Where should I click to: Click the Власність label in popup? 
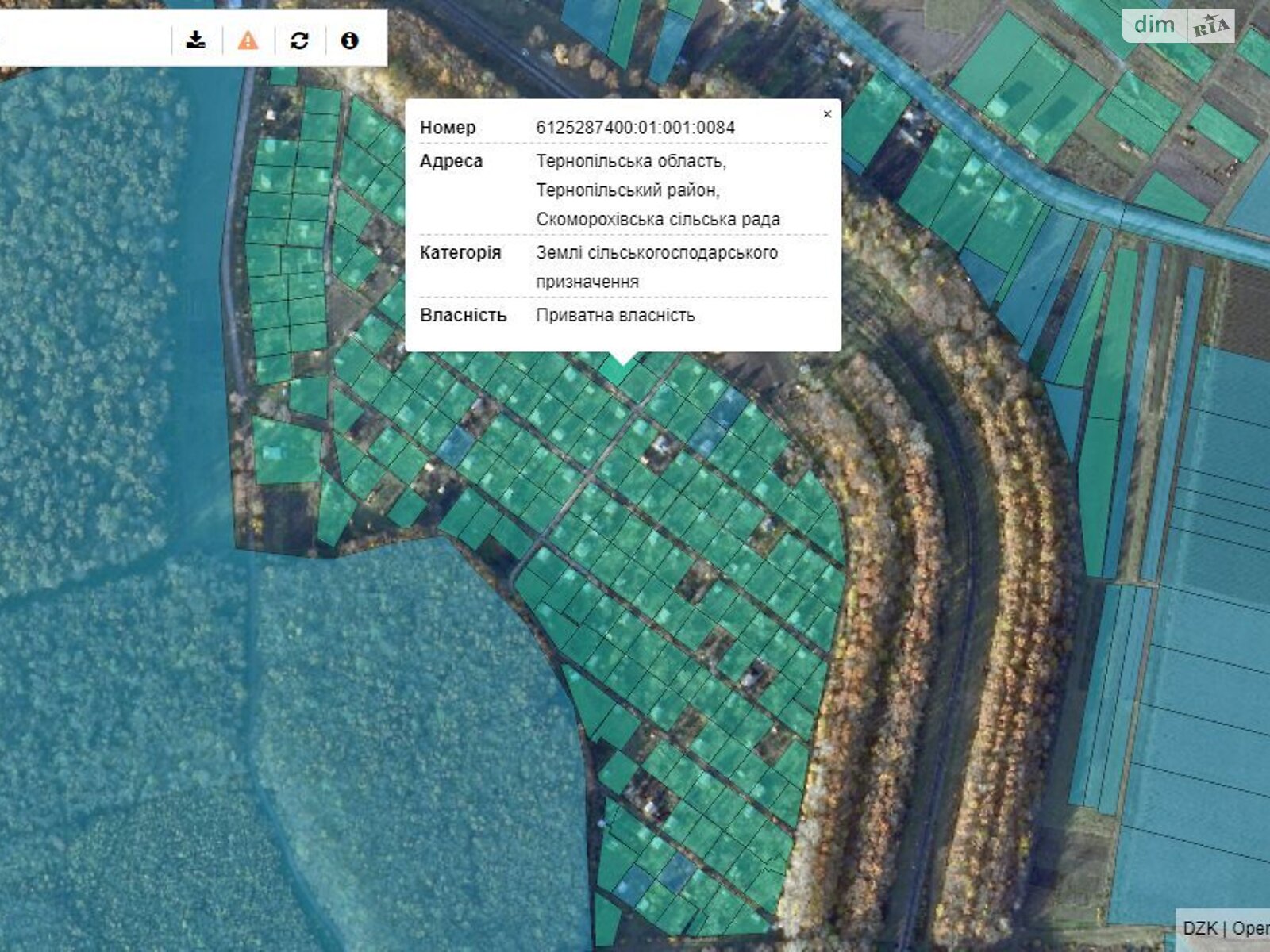point(463,315)
